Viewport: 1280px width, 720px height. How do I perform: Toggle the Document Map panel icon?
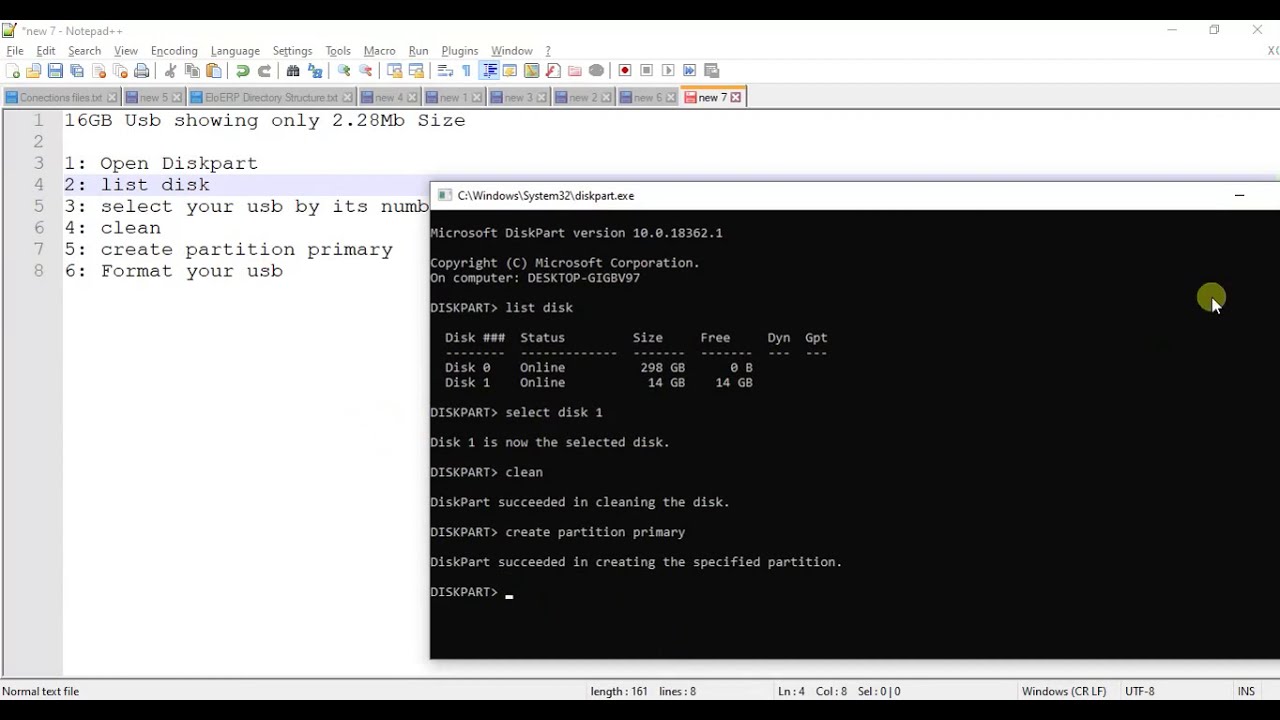532,70
